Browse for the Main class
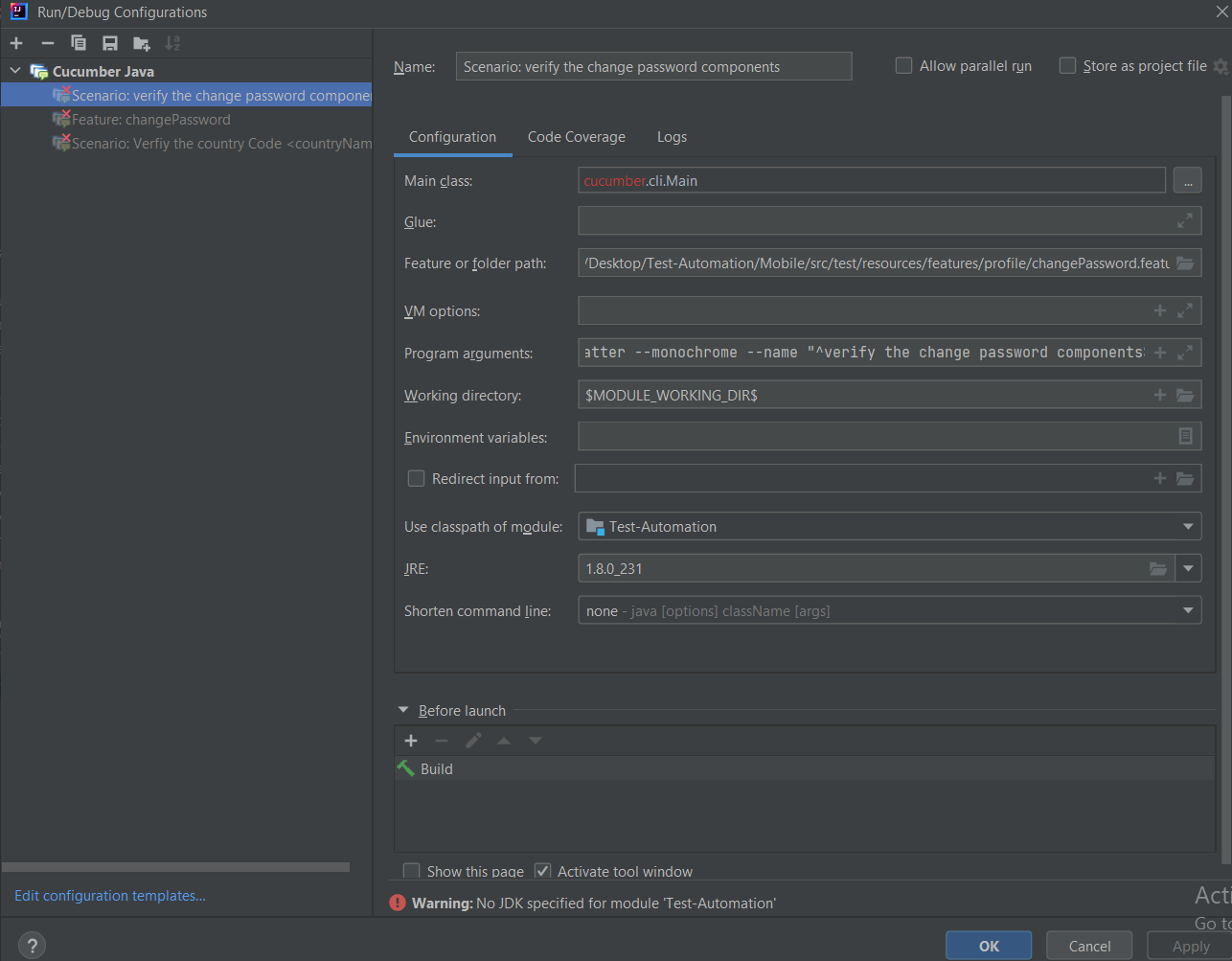 pyautogui.click(x=1187, y=179)
